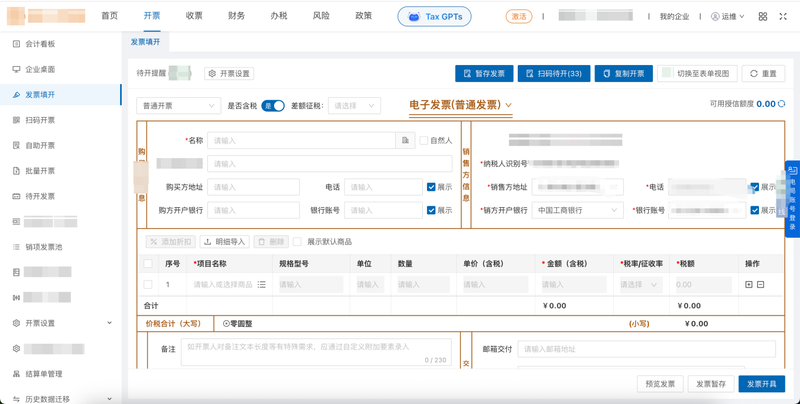Open the 税率/征收率 请选择 dropdown

pos(639,285)
